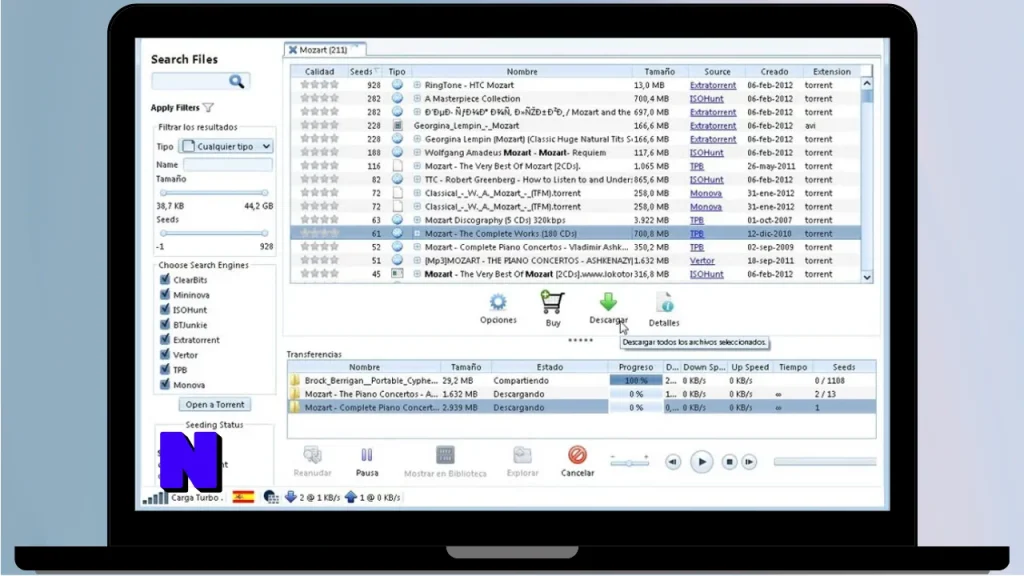Image resolution: width=1024 pixels, height=576 pixels.
Task: Expand Mozart - Complete Piano Concertos result
Action: tap(417, 247)
